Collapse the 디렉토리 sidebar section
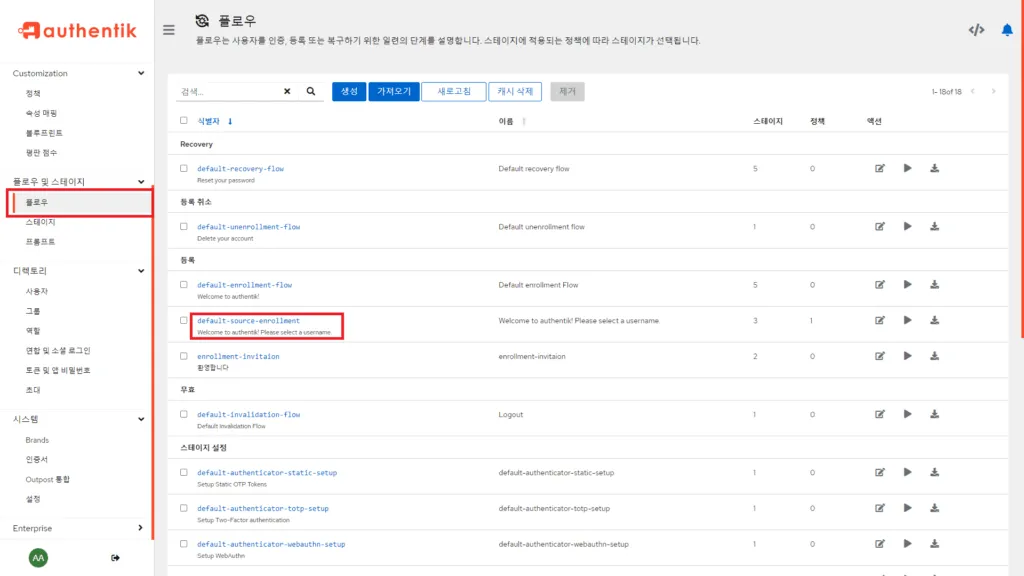Image resolution: width=1024 pixels, height=576 pixels. click(x=141, y=270)
